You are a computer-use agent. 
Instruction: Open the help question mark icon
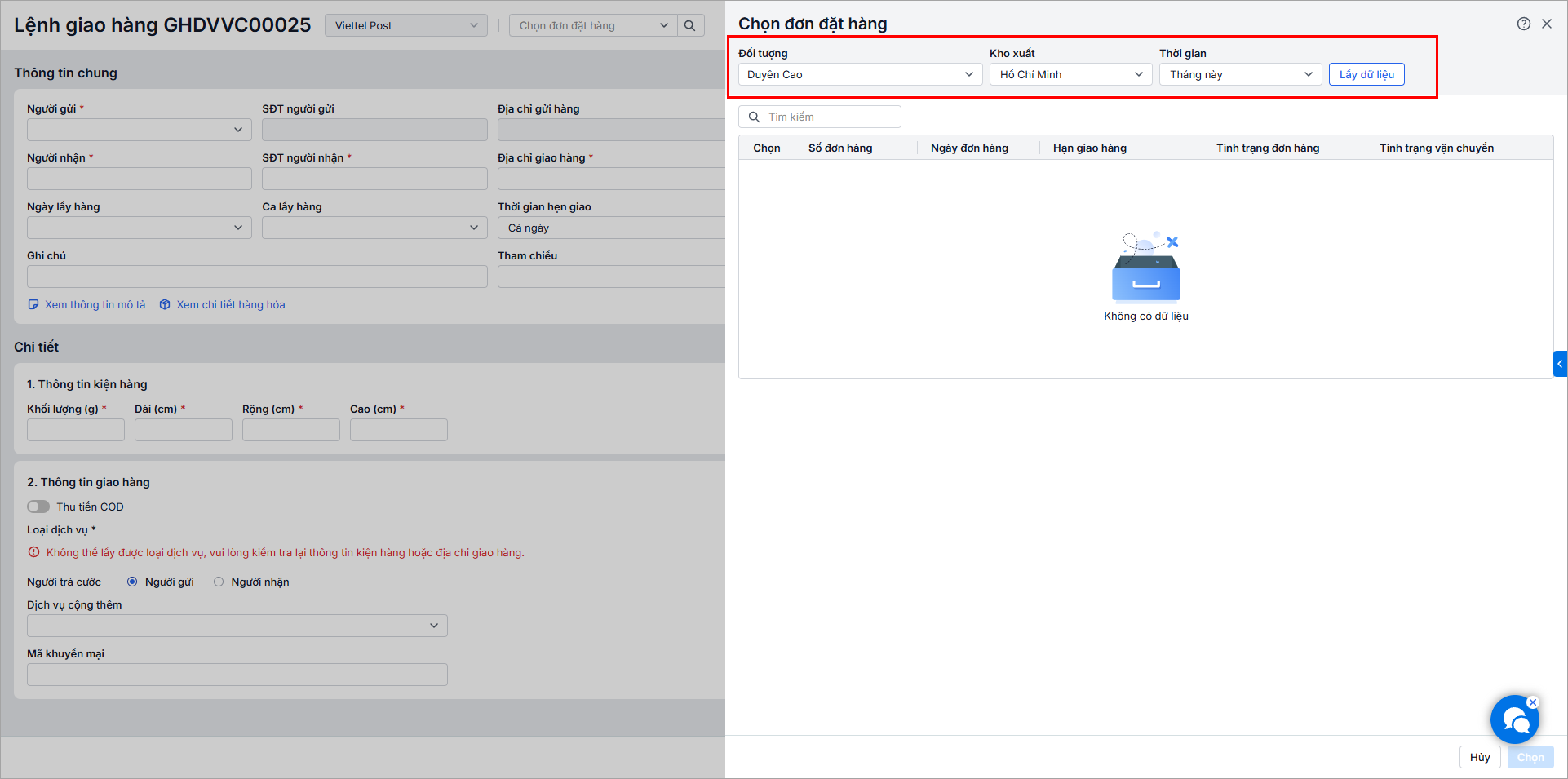point(1523,24)
